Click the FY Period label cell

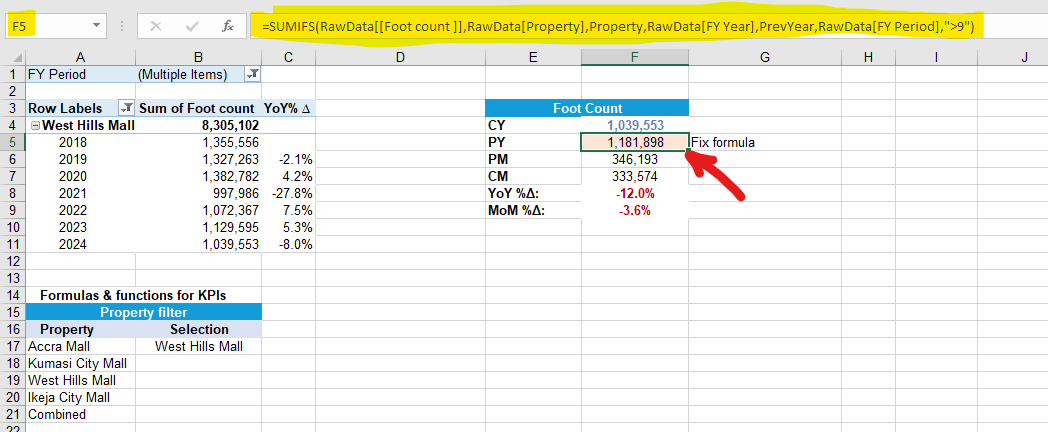80,75
